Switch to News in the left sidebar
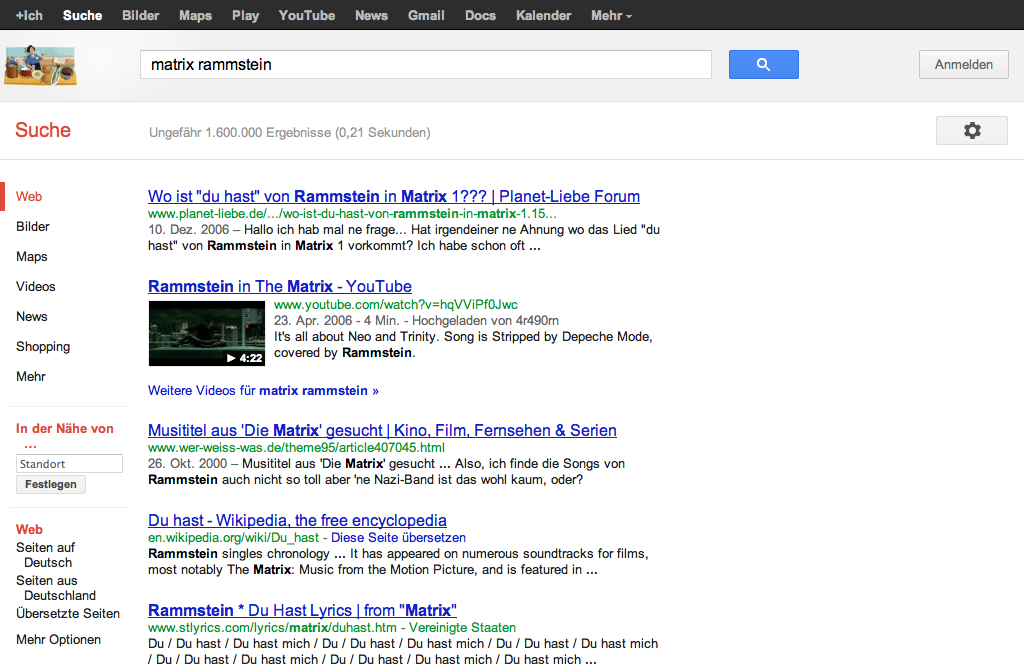This screenshot has width=1024, height=669. (31, 317)
